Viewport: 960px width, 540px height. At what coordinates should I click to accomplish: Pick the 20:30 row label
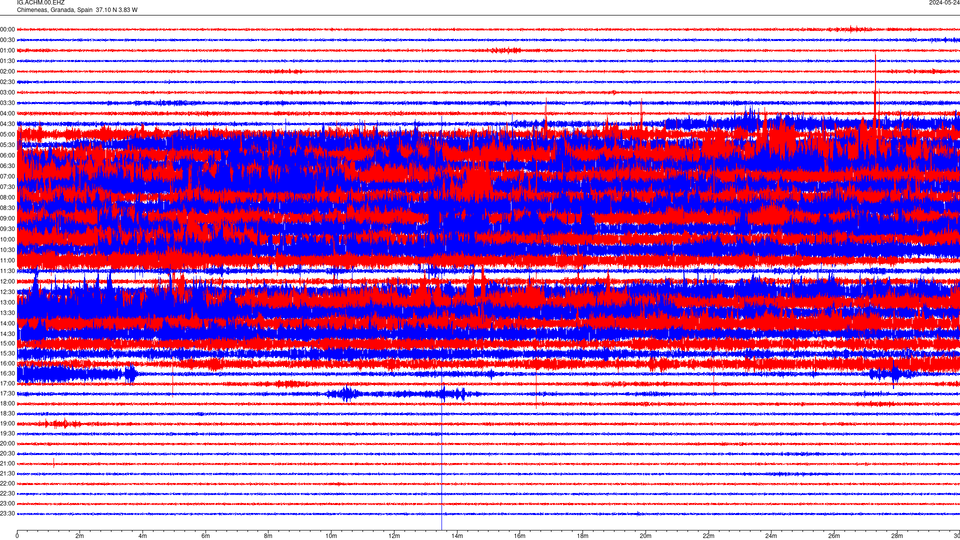tap(7, 453)
